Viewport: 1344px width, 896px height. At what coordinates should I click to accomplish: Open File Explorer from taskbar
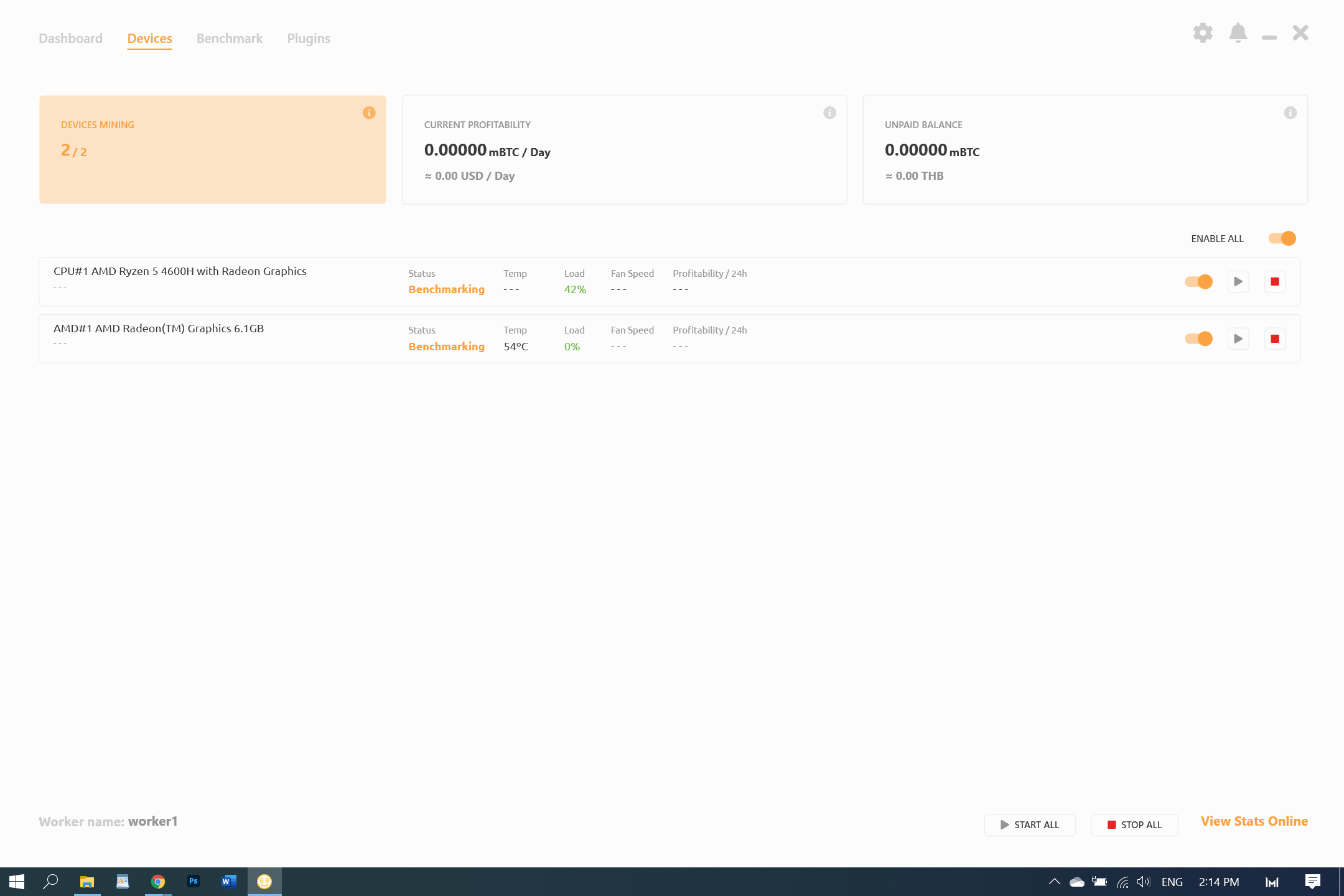click(x=86, y=882)
